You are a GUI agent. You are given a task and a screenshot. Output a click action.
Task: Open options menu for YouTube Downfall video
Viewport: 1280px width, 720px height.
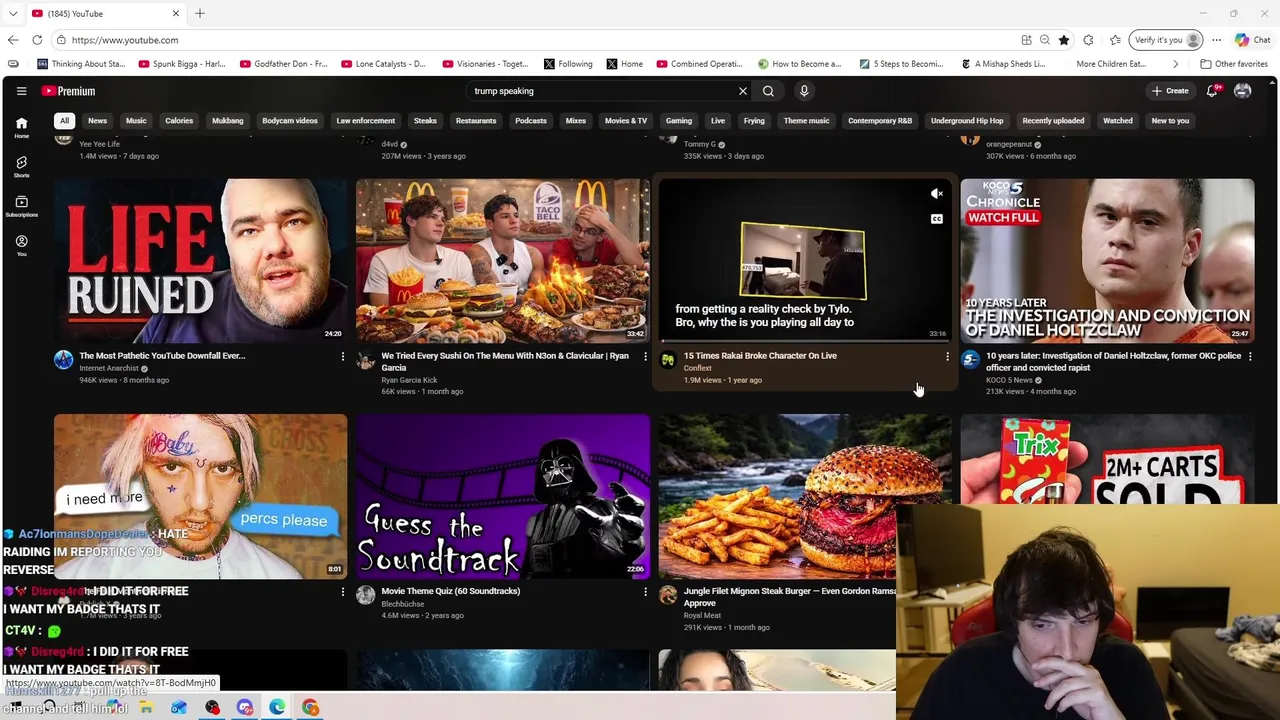coord(342,357)
